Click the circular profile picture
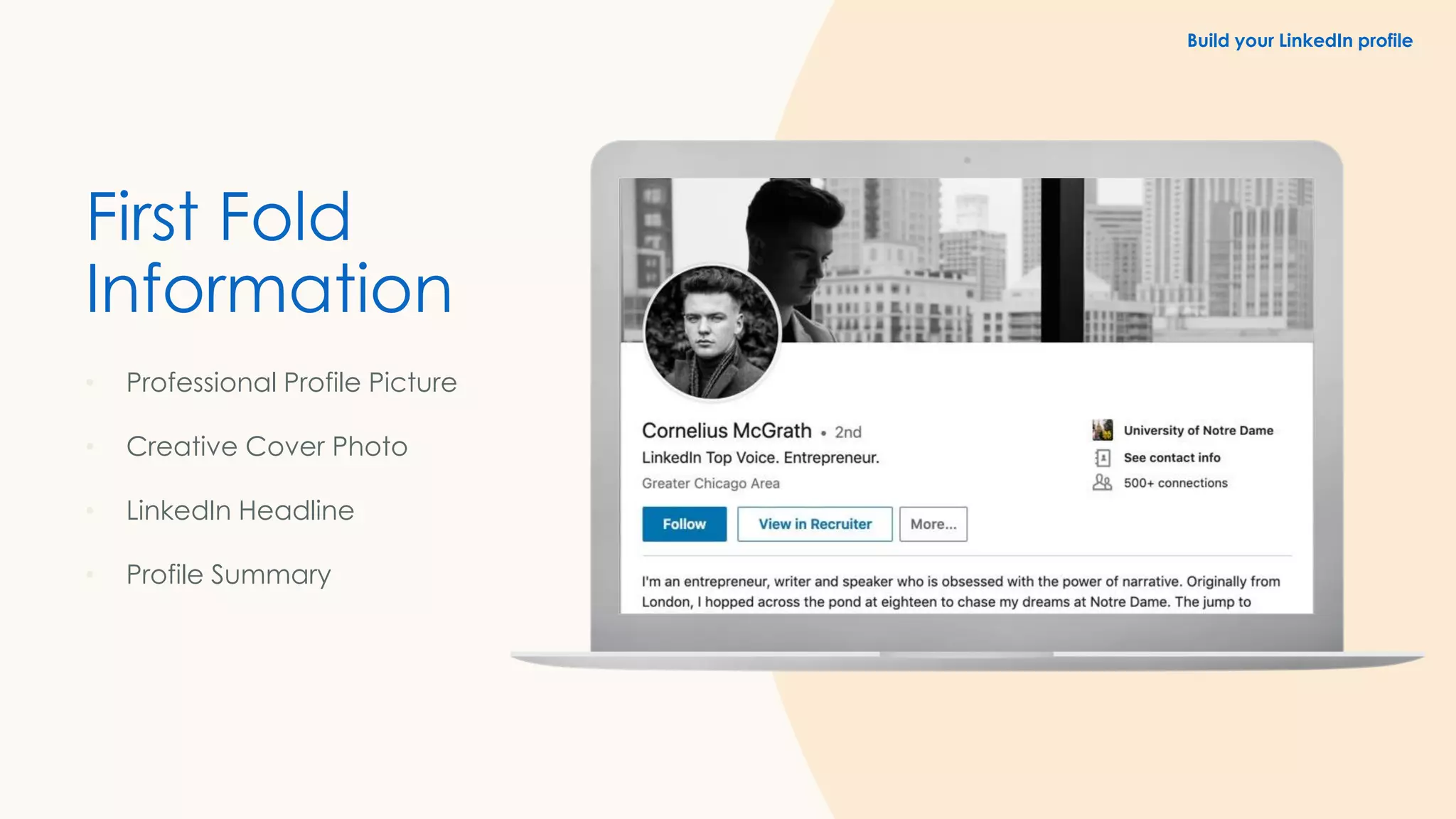This screenshot has height=819, width=1456. [712, 332]
